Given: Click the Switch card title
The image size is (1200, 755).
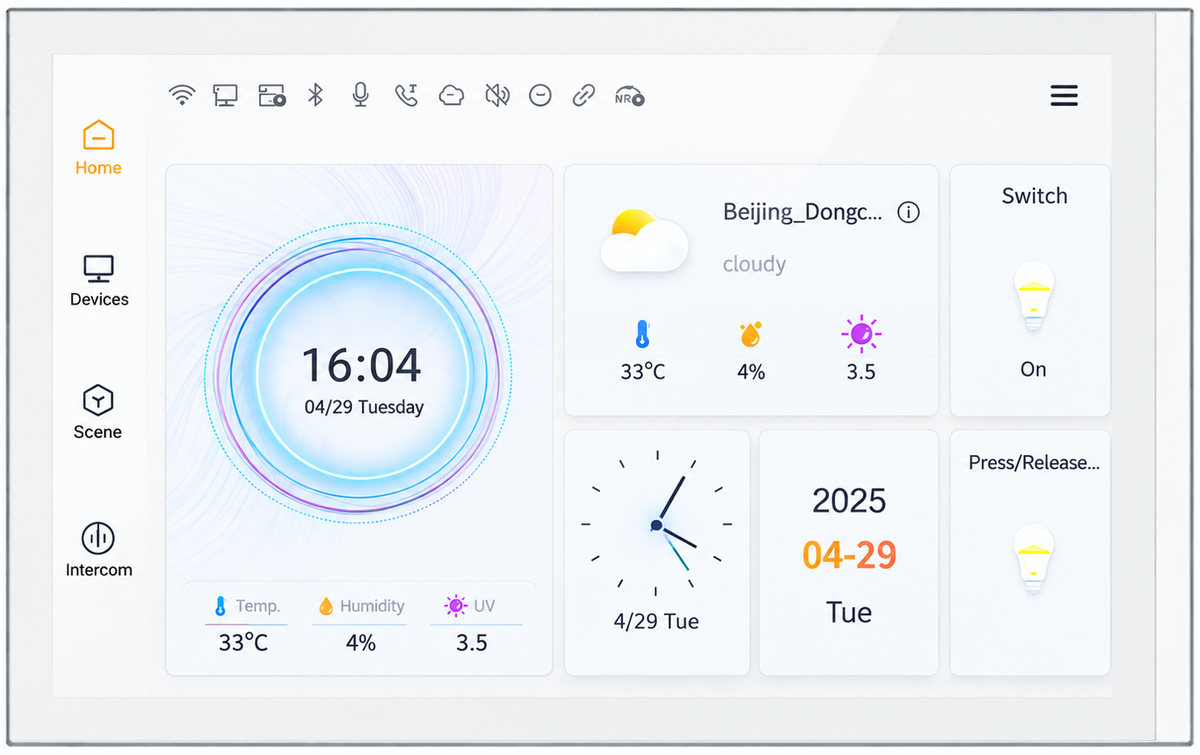Looking at the screenshot, I should (x=1034, y=196).
